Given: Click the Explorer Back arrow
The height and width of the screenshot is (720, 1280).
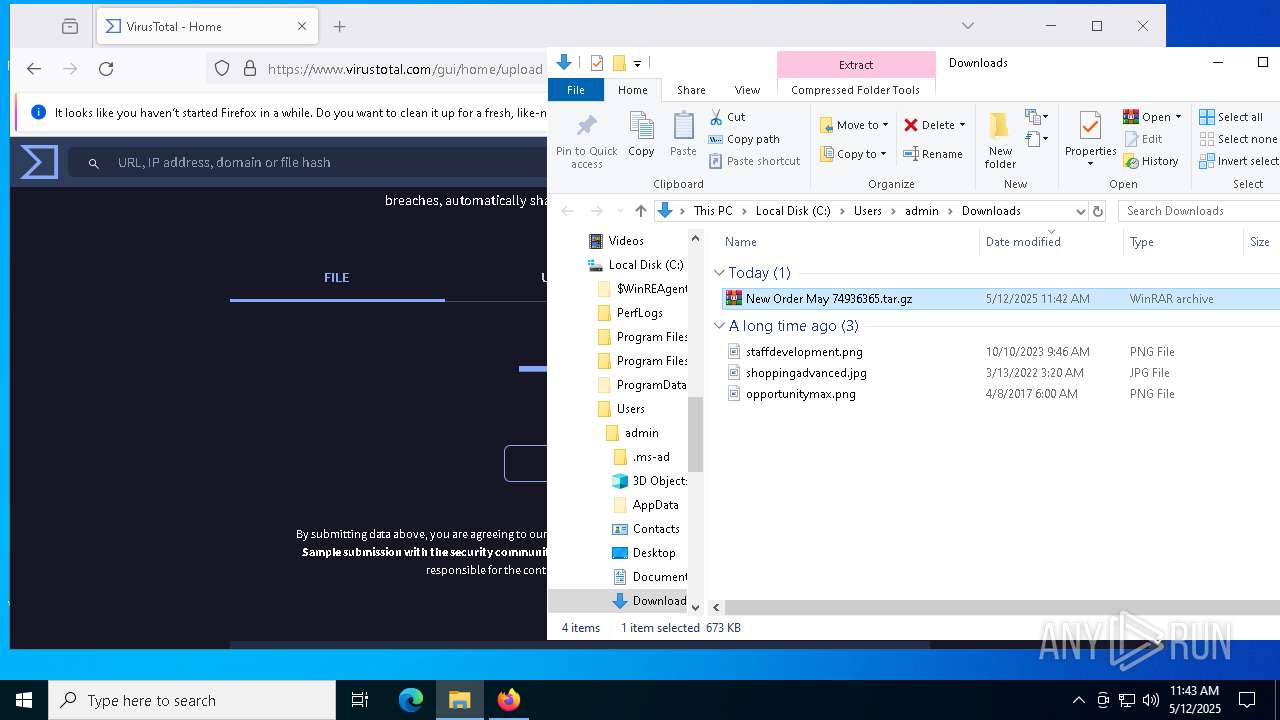Looking at the screenshot, I should point(568,211).
